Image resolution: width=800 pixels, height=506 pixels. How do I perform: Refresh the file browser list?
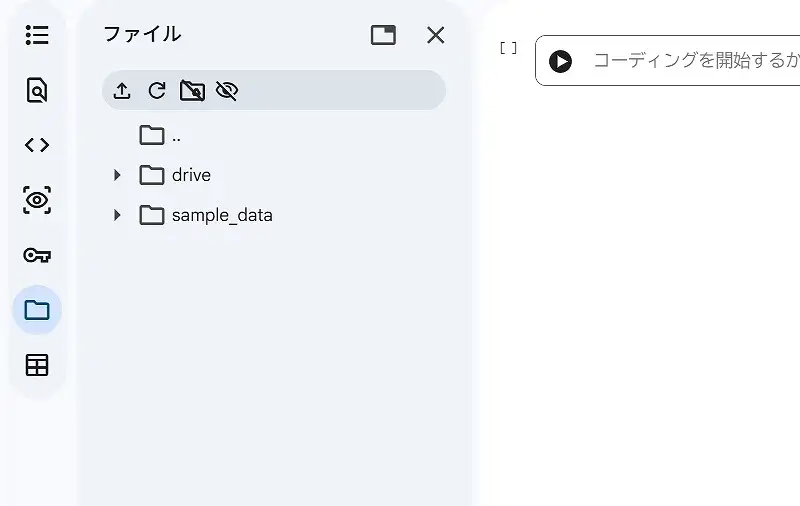pyautogui.click(x=157, y=91)
